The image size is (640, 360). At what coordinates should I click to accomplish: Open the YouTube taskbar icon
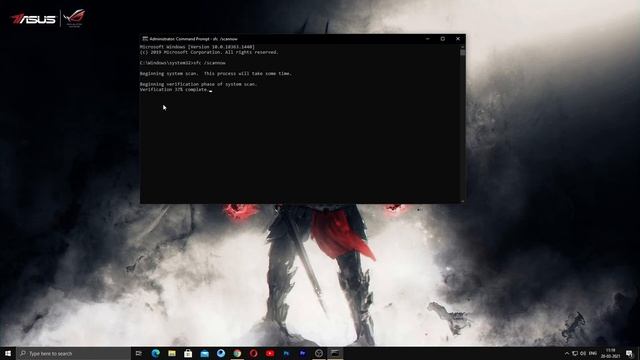click(270, 353)
